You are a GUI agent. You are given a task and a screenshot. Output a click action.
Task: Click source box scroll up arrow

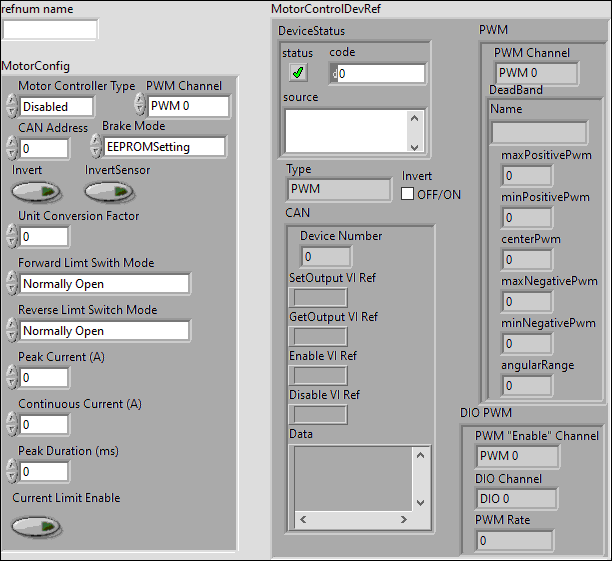415,118
